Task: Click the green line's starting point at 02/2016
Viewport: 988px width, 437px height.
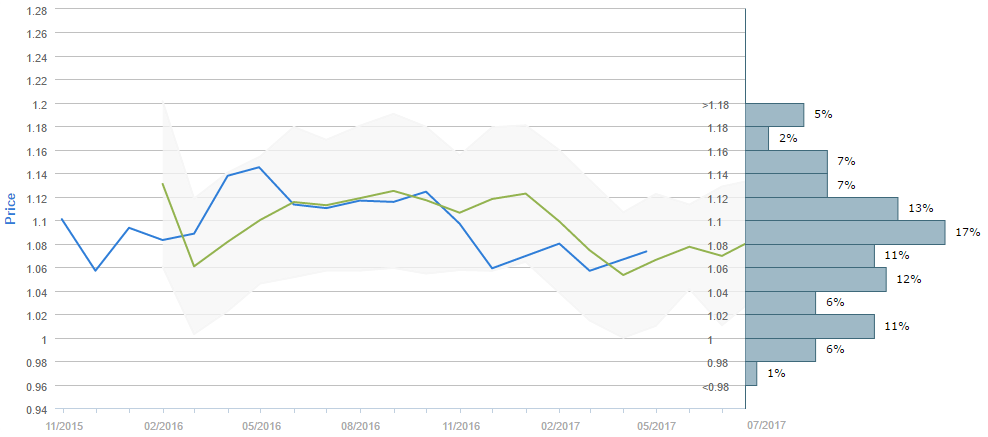Action: [162, 183]
